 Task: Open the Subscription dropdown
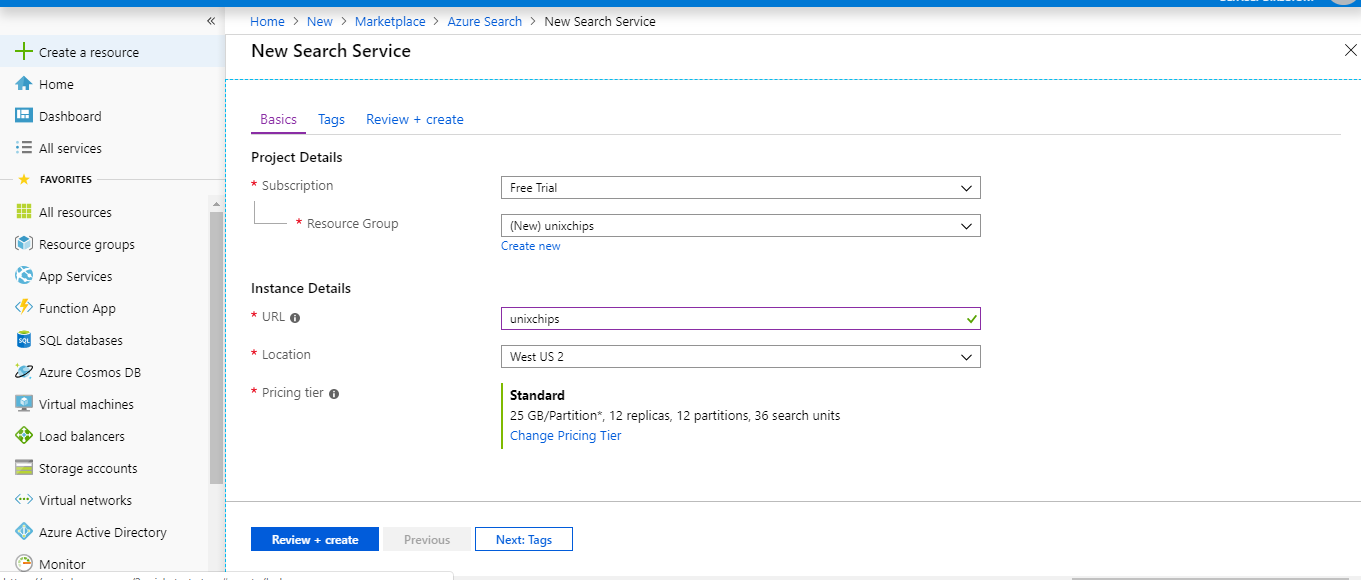coord(740,188)
